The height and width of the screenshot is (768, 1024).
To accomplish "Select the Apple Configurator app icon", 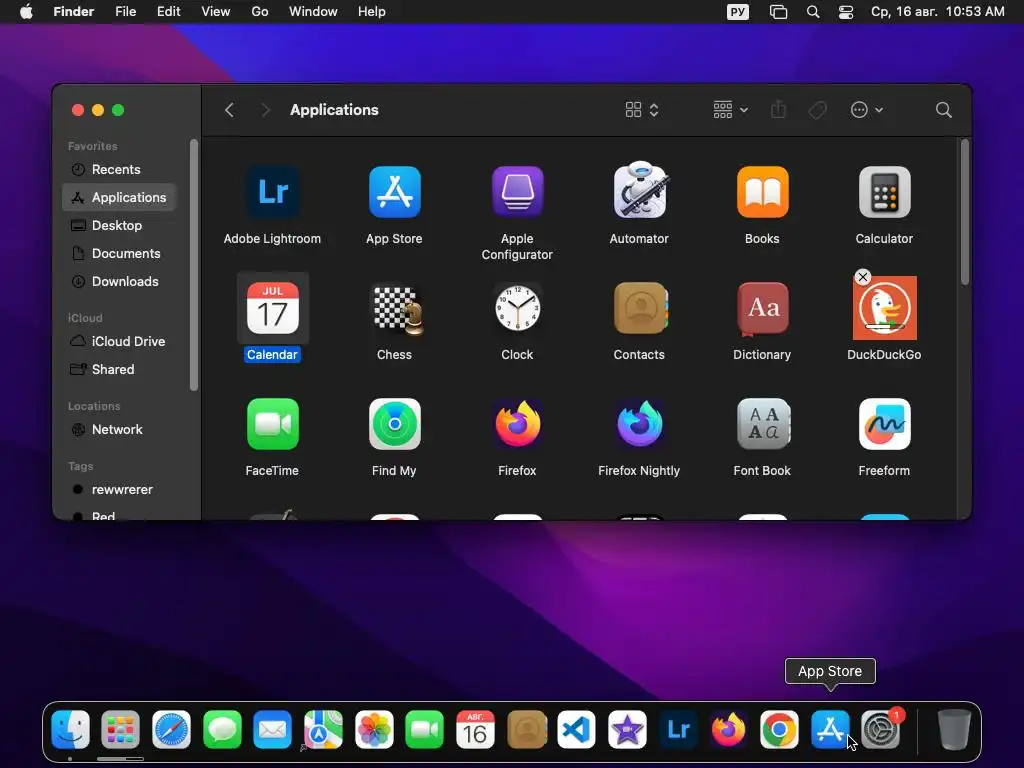I will tap(517, 192).
